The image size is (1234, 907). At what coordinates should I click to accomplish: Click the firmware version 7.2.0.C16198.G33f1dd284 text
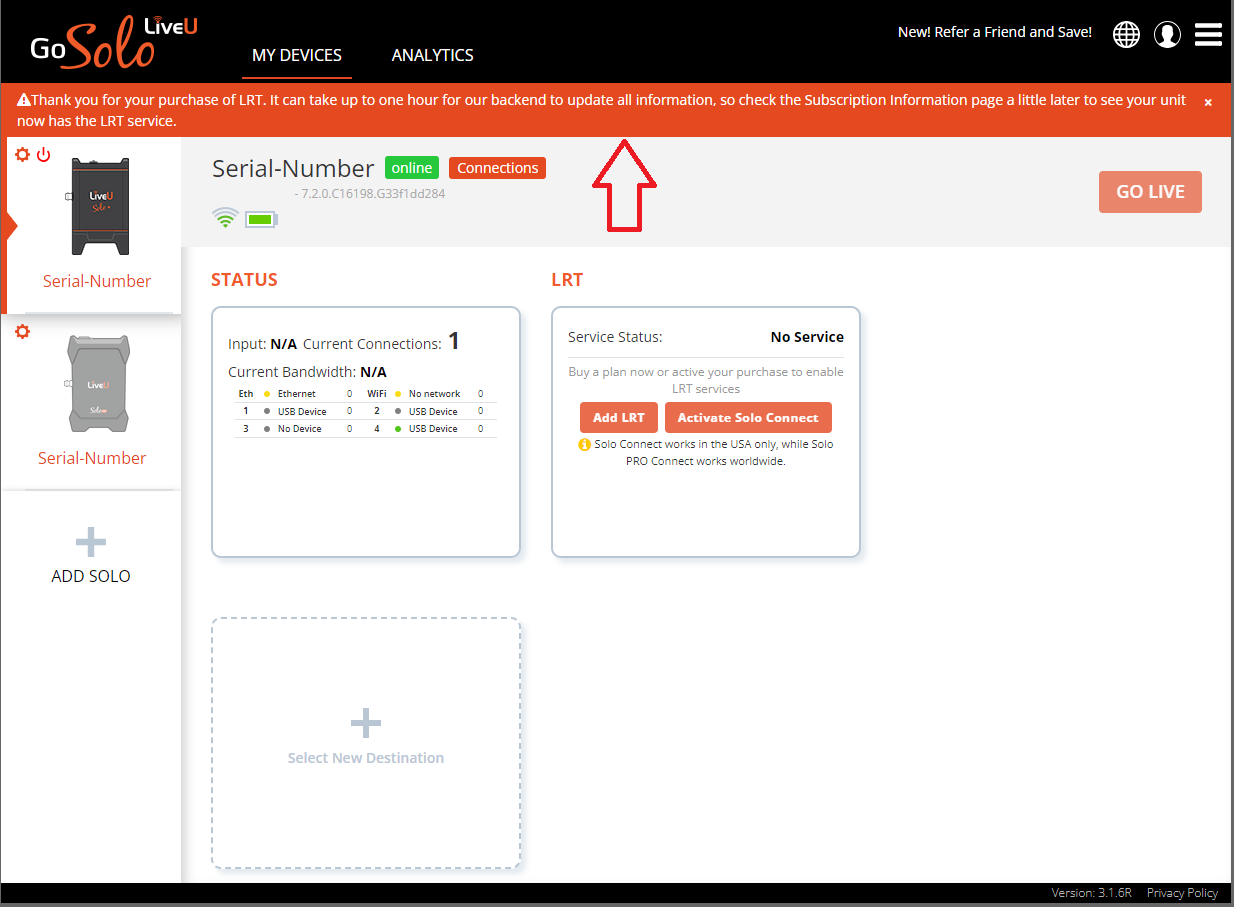(373, 194)
